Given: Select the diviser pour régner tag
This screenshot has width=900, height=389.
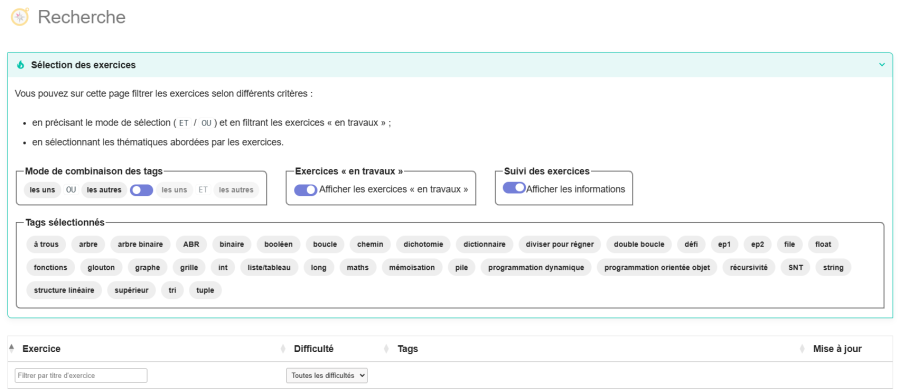Looking at the screenshot, I should coord(560,244).
